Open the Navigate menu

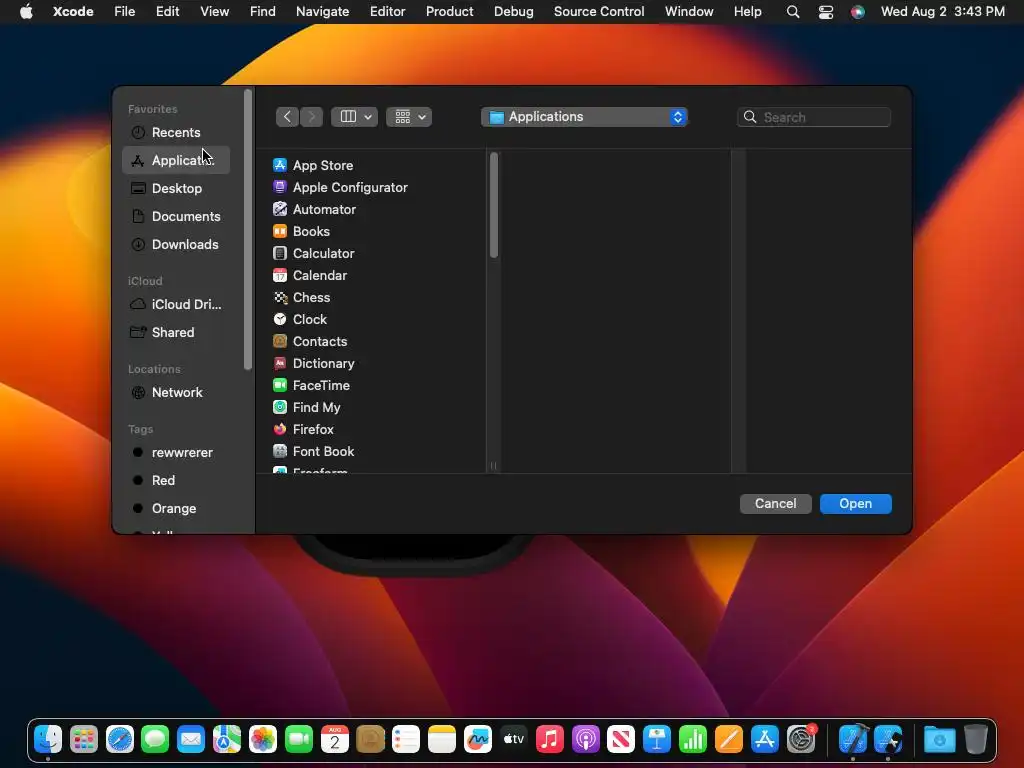click(x=323, y=12)
